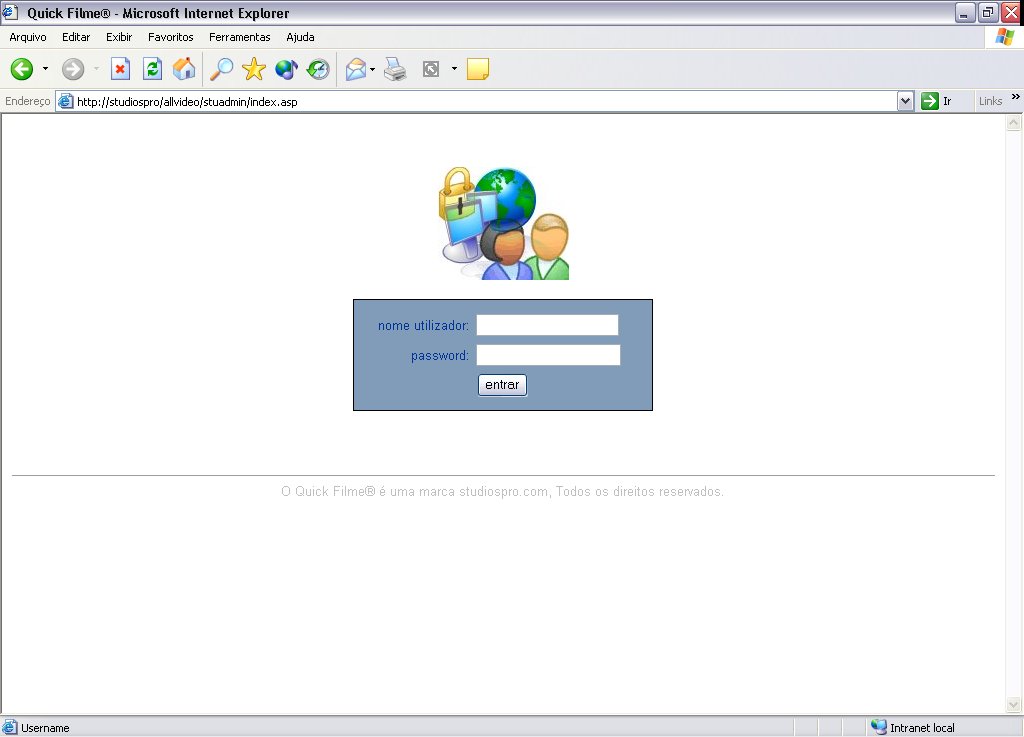Open Favorites star icon
1024x737 pixels.
point(254,69)
